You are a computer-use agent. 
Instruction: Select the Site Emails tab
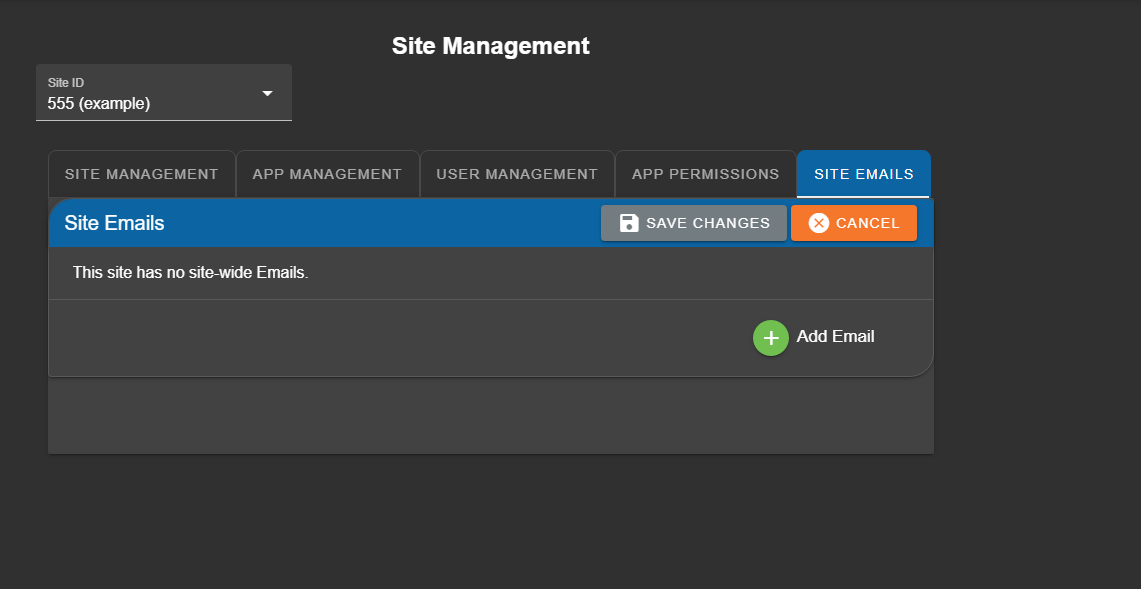(x=863, y=174)
